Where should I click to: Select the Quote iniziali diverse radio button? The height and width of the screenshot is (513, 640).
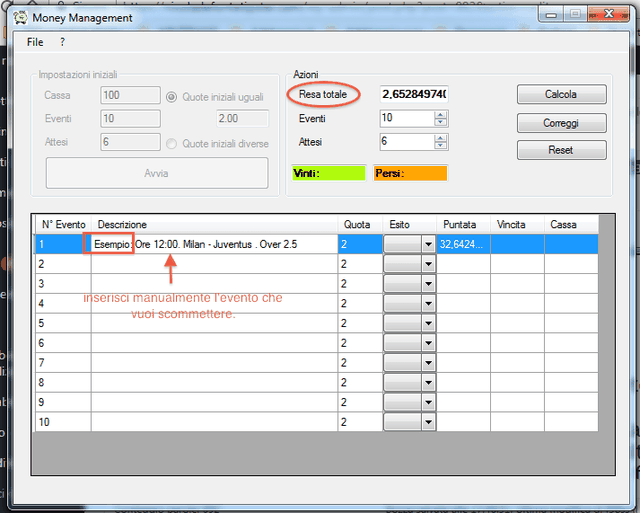pos(171,144)
